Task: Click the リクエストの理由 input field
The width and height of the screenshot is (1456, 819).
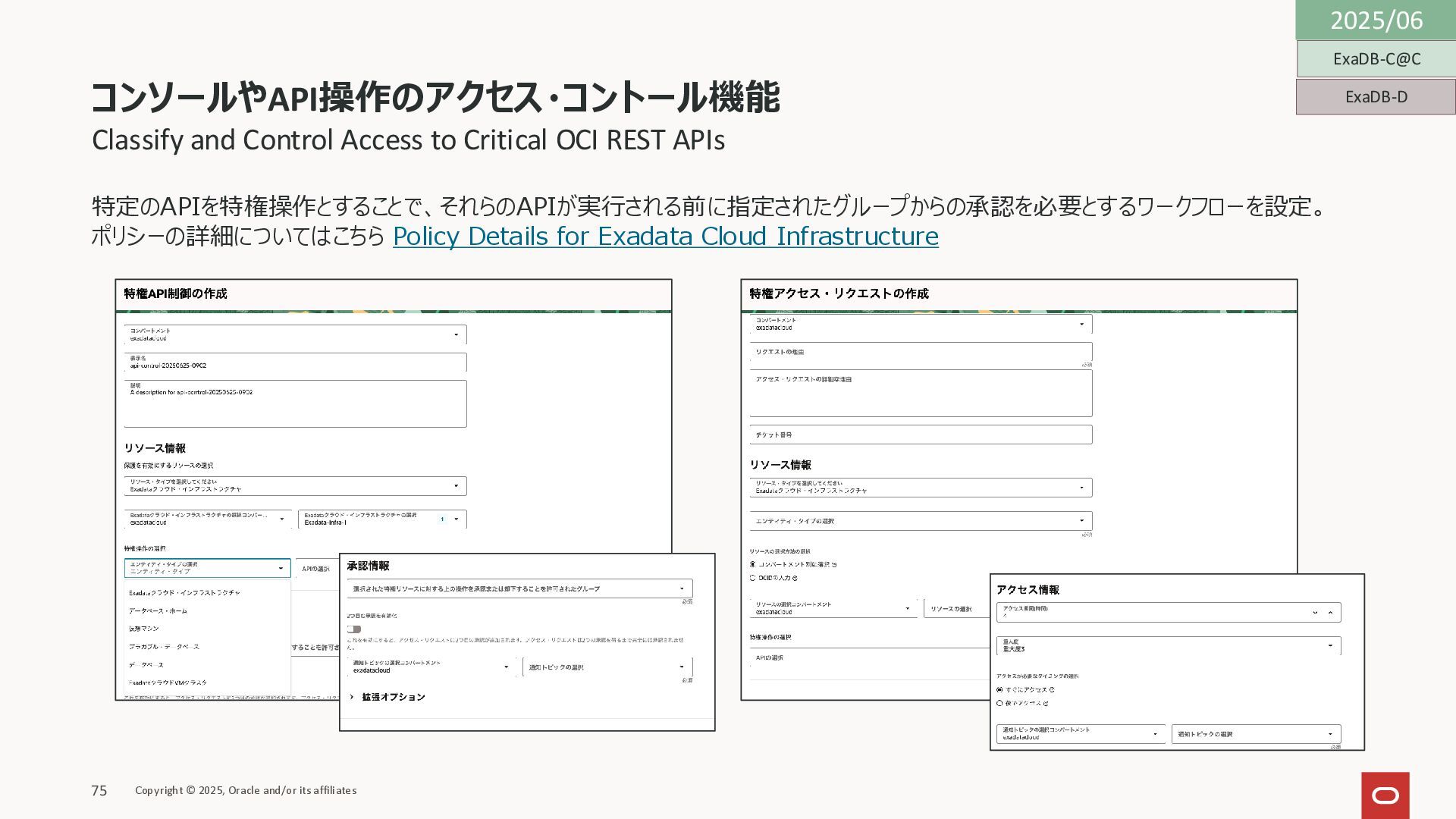Action: tap(921, 352)
